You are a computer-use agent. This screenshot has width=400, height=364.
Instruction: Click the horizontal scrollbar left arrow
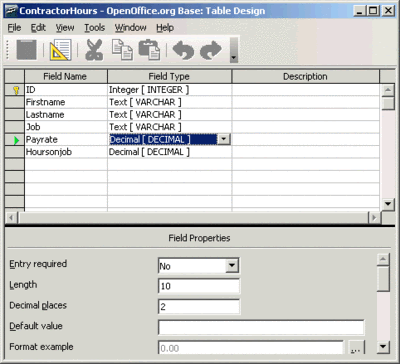[x=11, y=218]
